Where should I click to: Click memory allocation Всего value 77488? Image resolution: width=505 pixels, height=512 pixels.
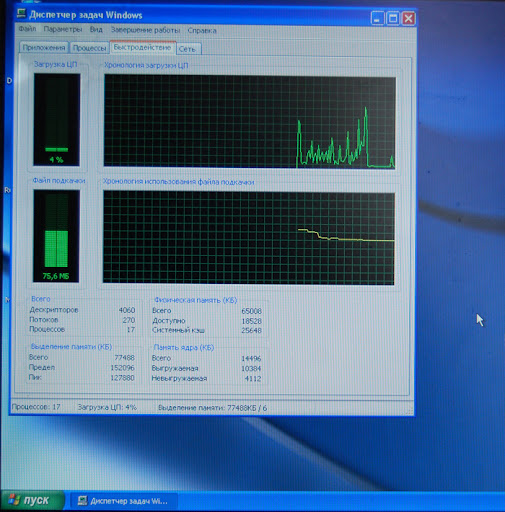125,358
